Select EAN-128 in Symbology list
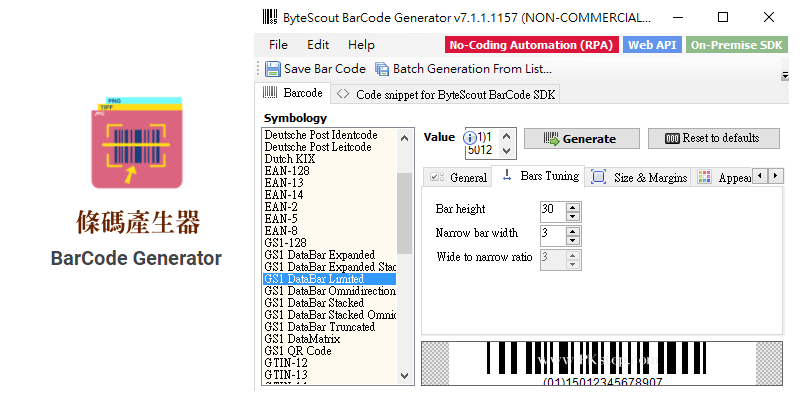Screen dimensions: 800x400 (x=330, y=171)
